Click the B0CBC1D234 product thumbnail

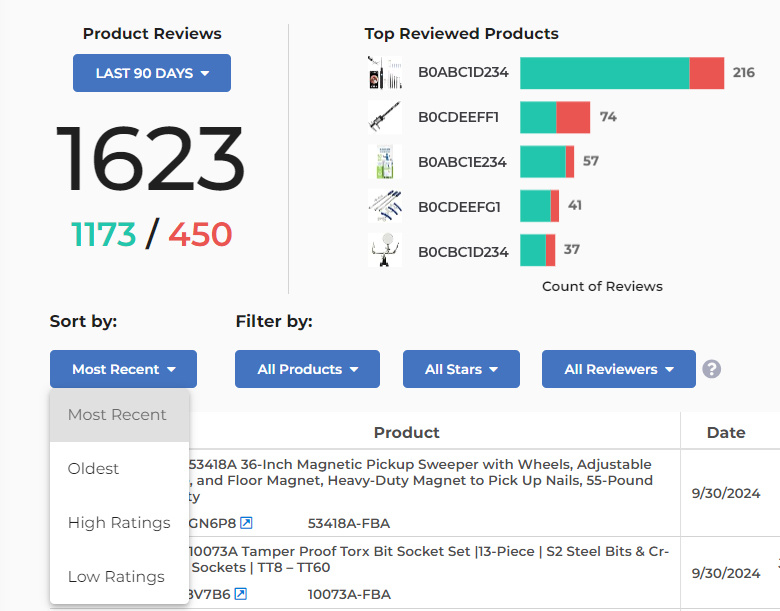coord(385,250)
